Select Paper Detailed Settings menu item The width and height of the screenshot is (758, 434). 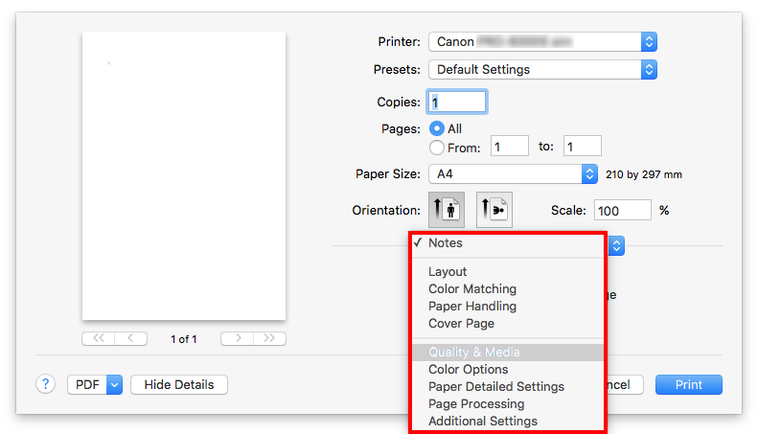coord(496,387)
